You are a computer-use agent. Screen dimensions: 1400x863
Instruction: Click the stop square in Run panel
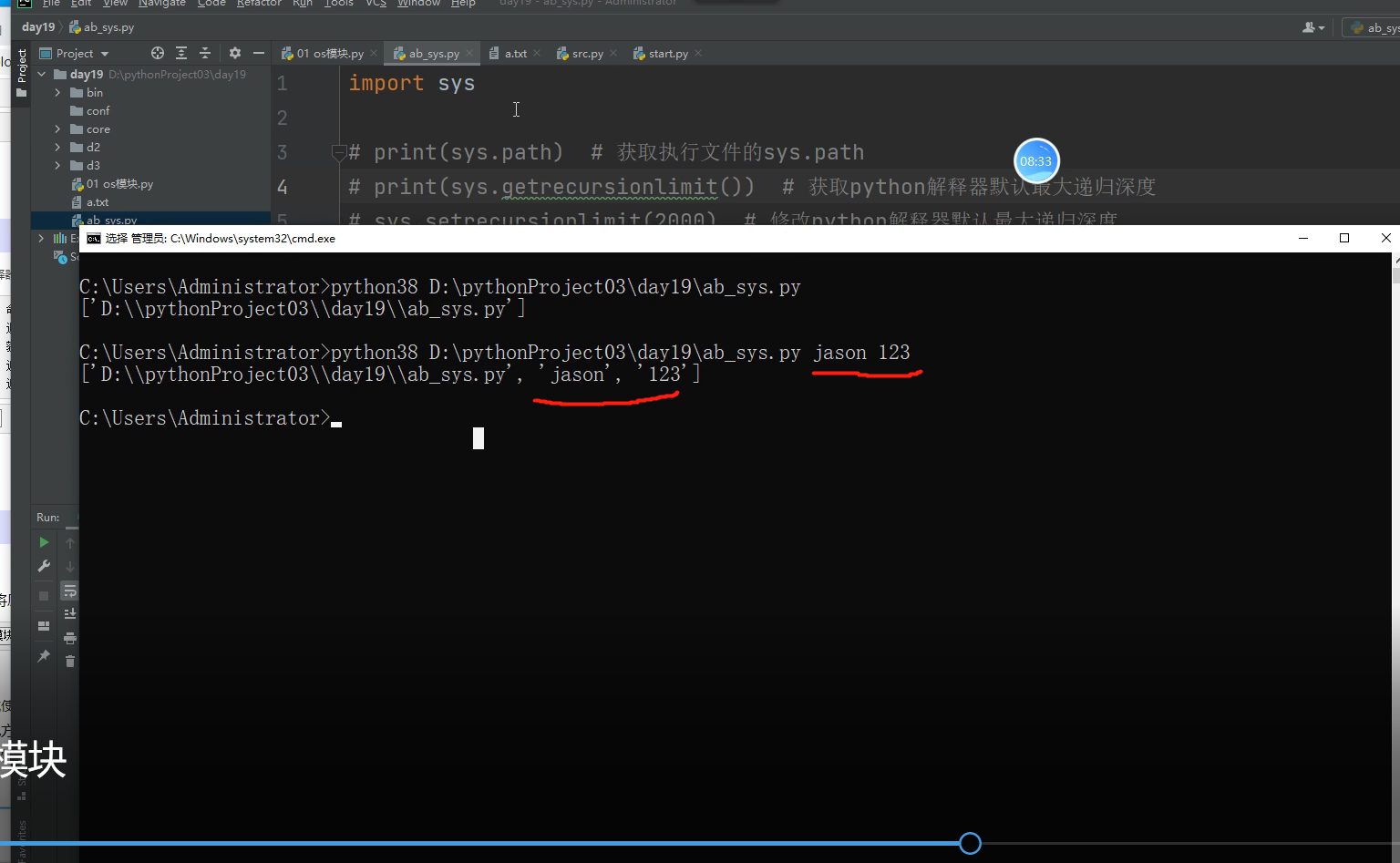44,595
